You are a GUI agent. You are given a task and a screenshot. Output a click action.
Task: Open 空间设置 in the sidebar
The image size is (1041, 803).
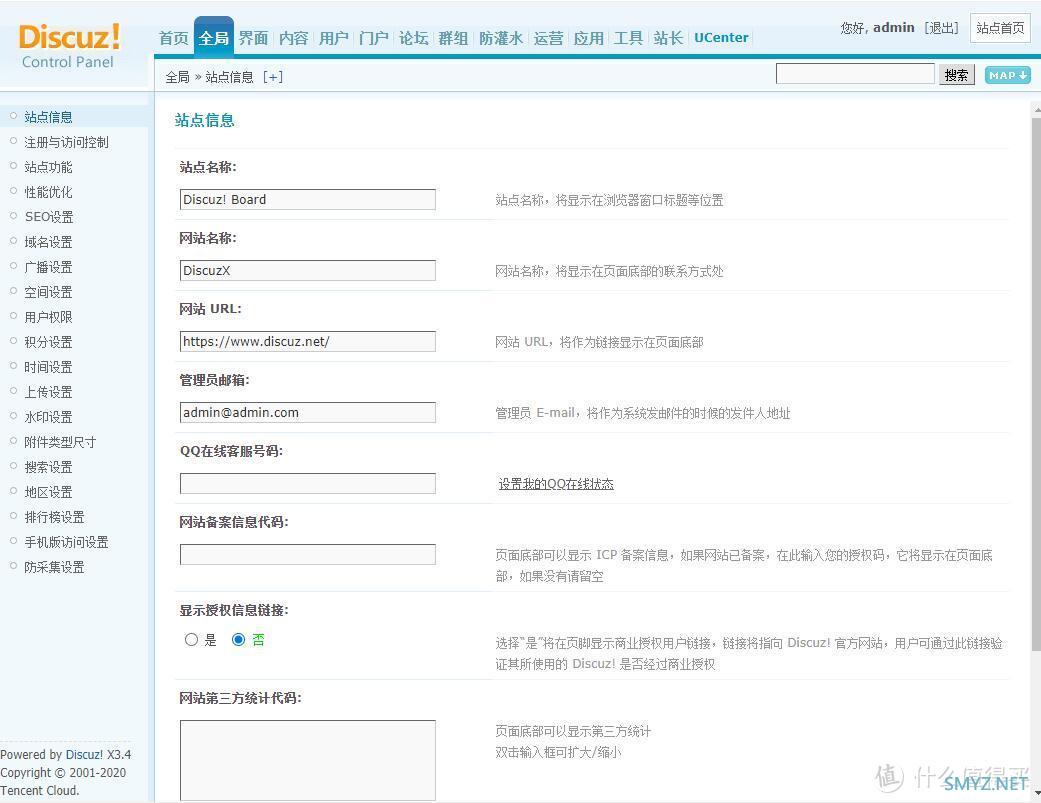point(48,292)
